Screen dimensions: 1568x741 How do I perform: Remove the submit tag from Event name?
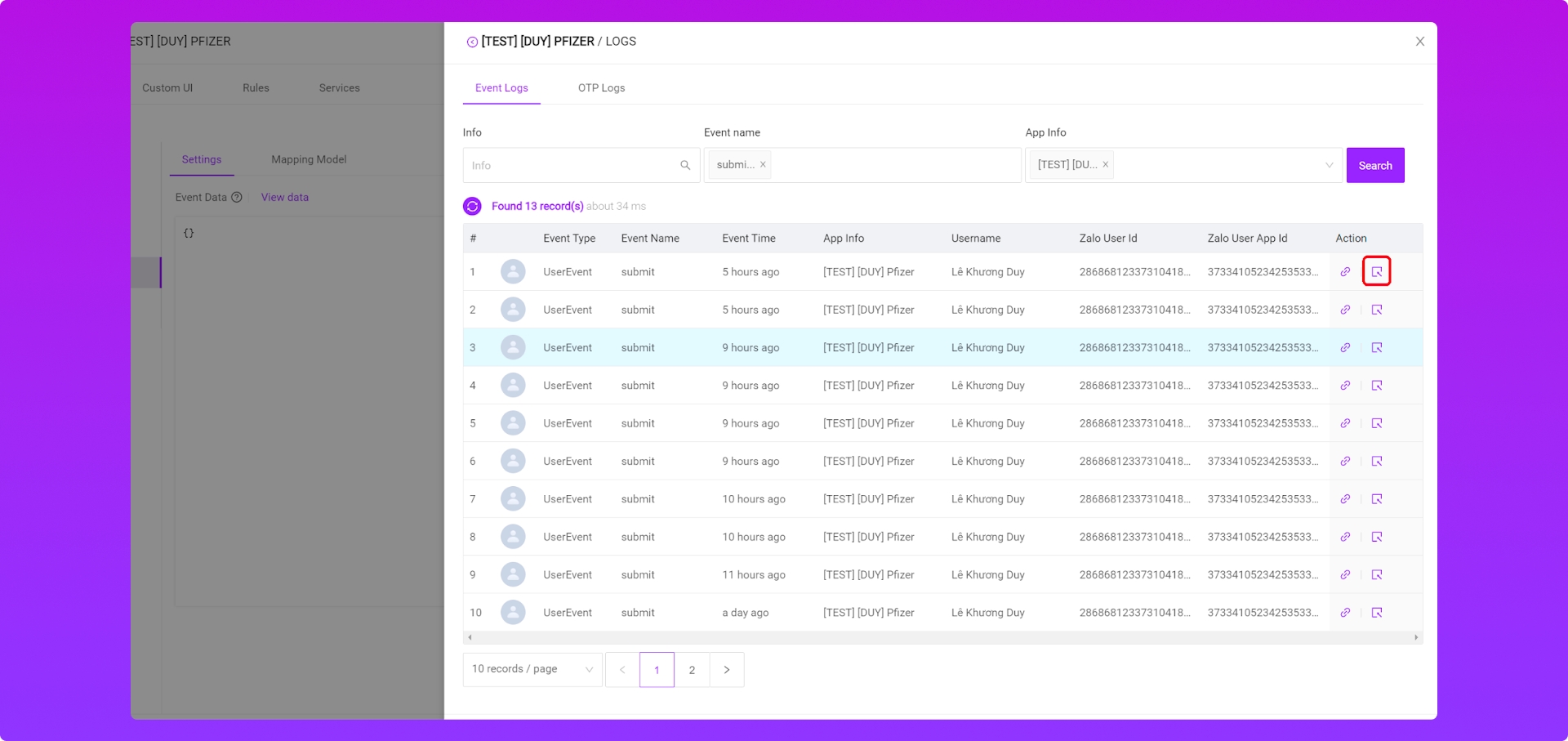click(763, 165)
